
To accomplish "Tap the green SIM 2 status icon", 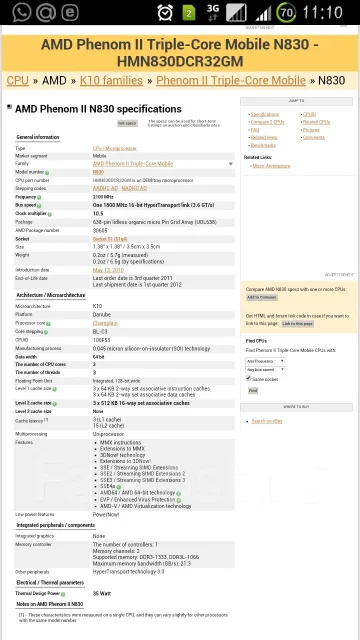I will click(x=189, y=13).
